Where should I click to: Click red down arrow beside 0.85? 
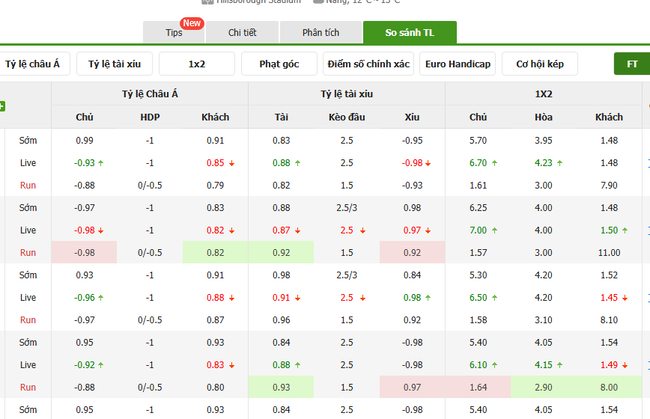pyautogui.click(x=232, y=162)
